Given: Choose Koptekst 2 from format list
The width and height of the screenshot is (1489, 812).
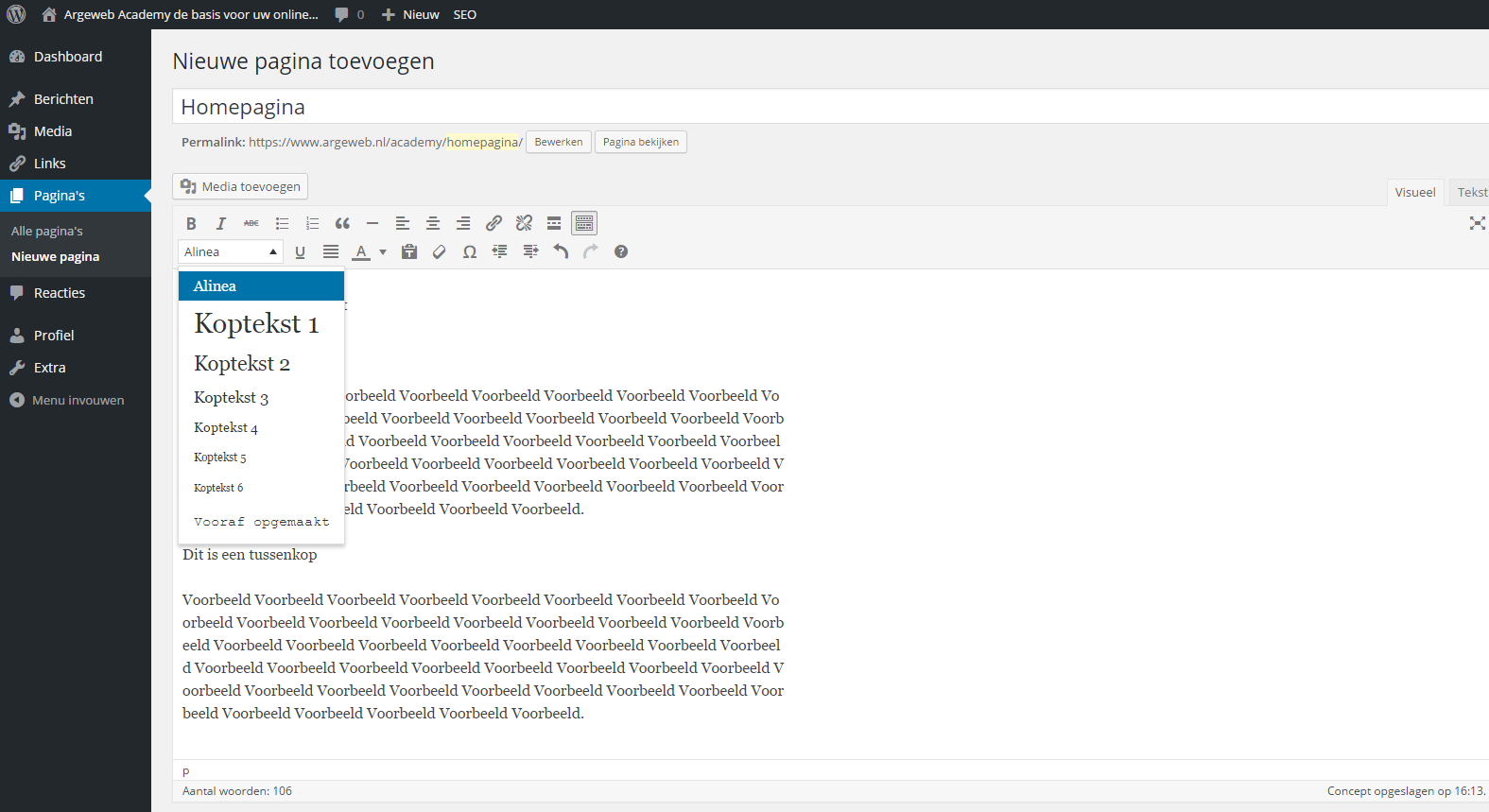Looking at the screenshot, I should pyautogui.click(x=242, y=364).
